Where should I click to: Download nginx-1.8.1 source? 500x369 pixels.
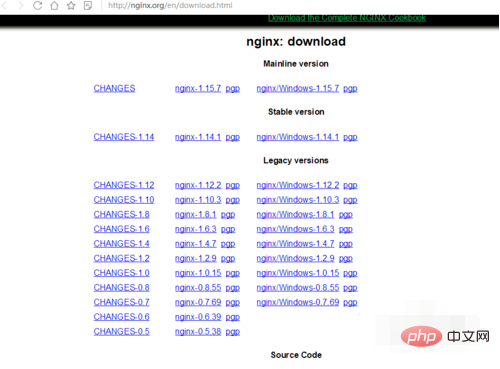click(x=196, y=214)
